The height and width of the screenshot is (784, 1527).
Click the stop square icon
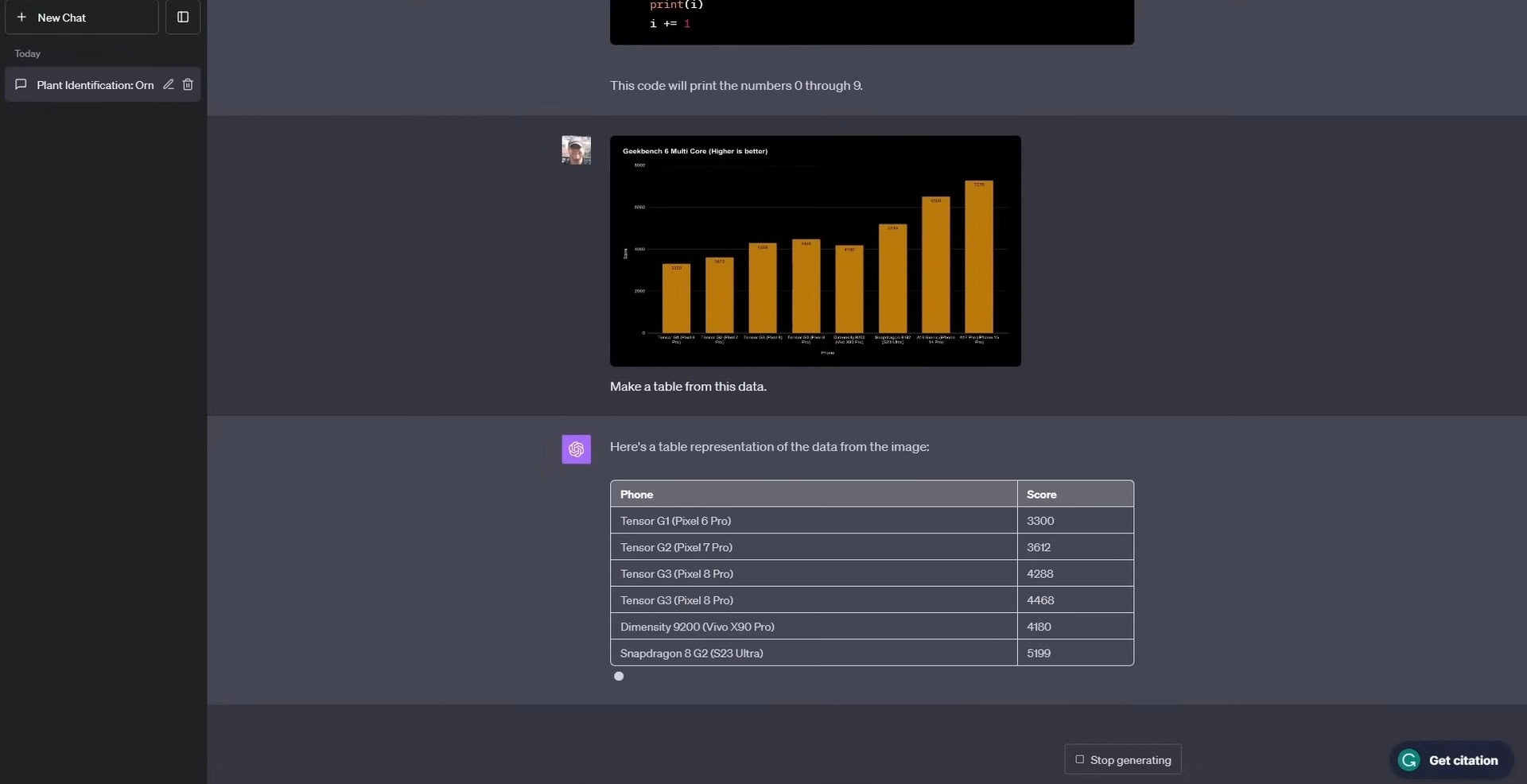pyautogui.click(x=1079, y=759)
